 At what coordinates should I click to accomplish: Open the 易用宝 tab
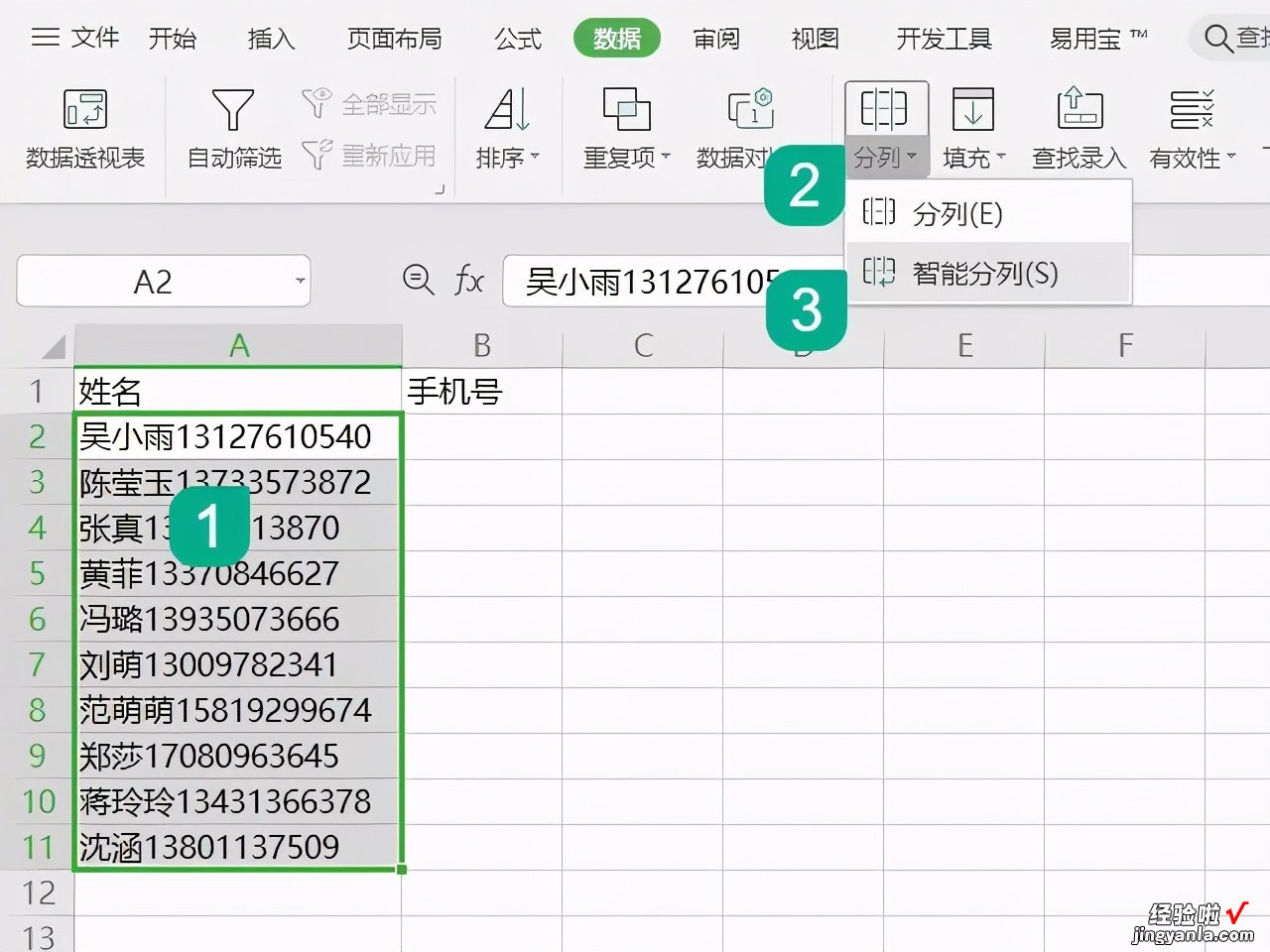(x=1097, y=39)
